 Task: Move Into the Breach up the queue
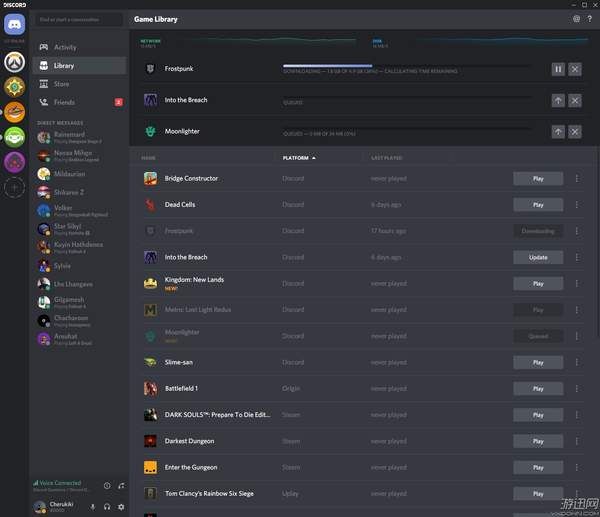click(x=558, y=101)
